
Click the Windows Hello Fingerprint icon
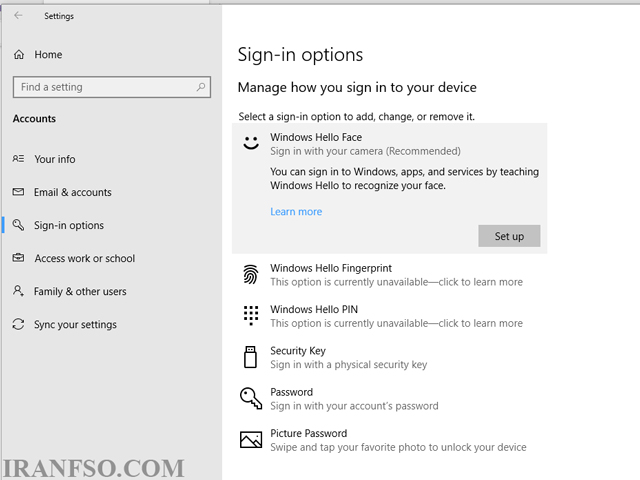pos(251,274)
